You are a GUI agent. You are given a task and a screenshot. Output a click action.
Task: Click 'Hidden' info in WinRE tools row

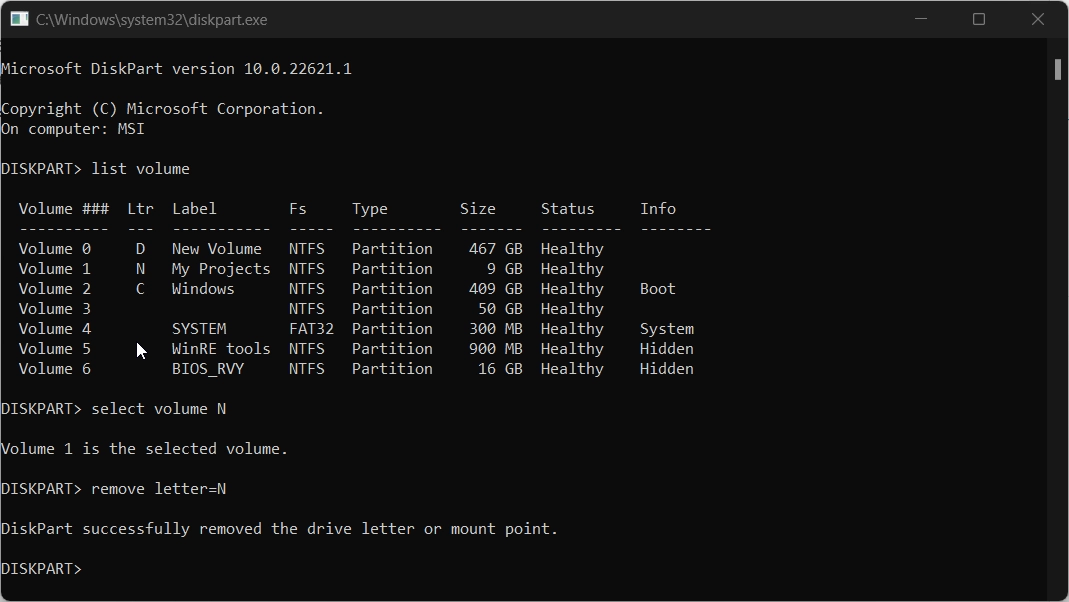[667, 349]
